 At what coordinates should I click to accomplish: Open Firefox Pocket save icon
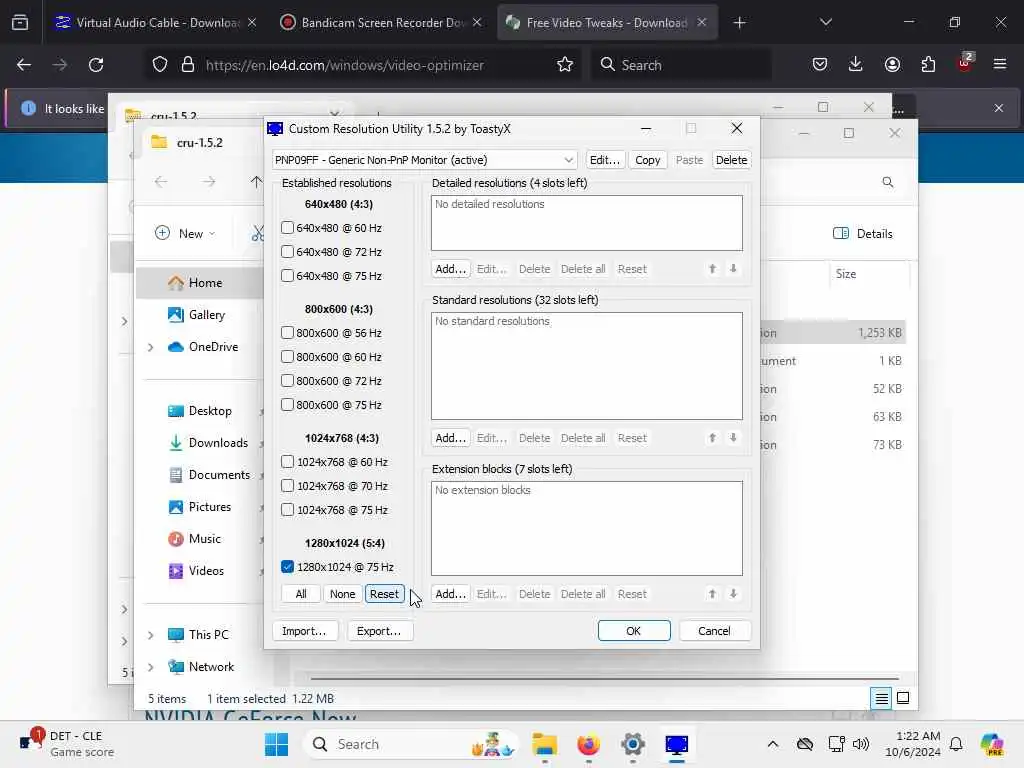pos(820,65)
